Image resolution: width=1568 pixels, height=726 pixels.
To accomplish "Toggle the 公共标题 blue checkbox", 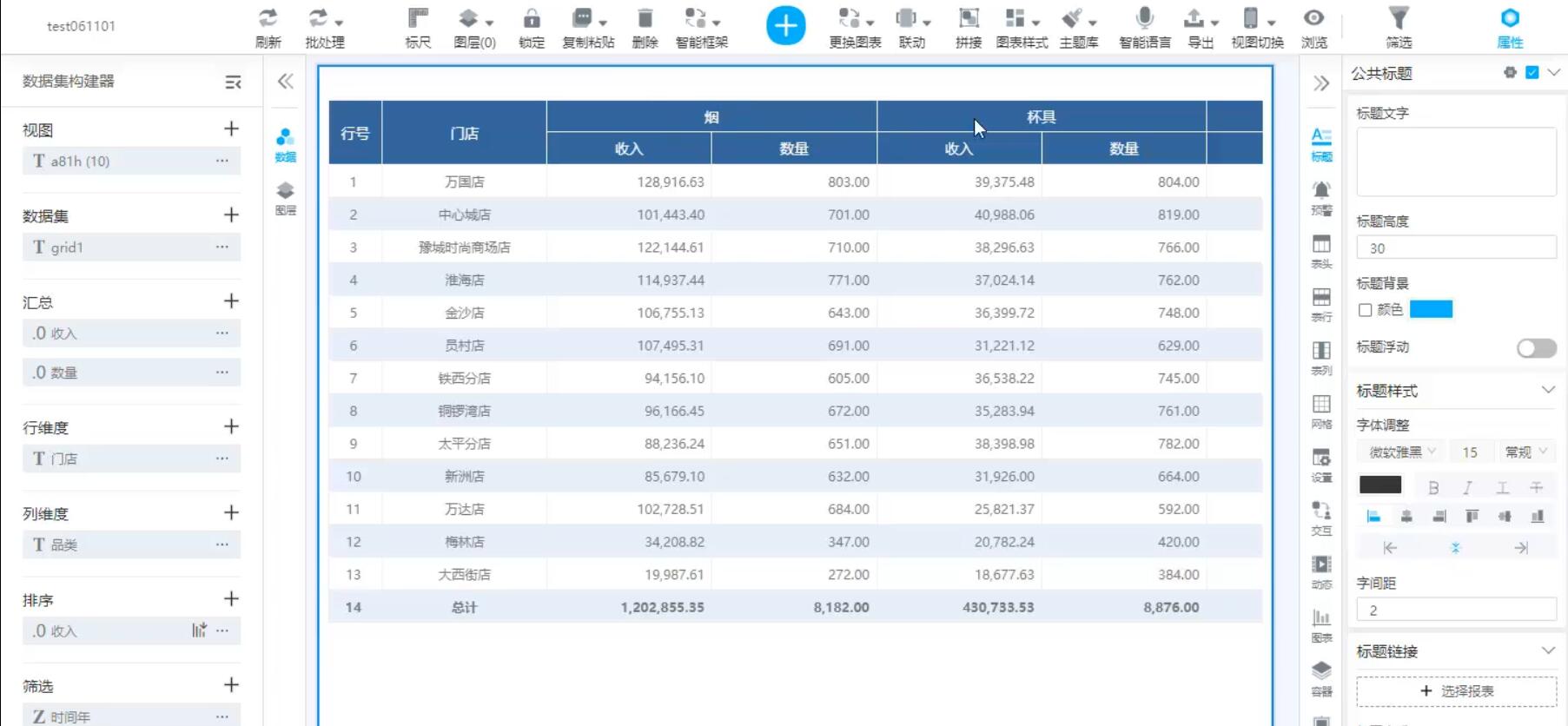I will pyautogui.click(x=1532, y=73).
